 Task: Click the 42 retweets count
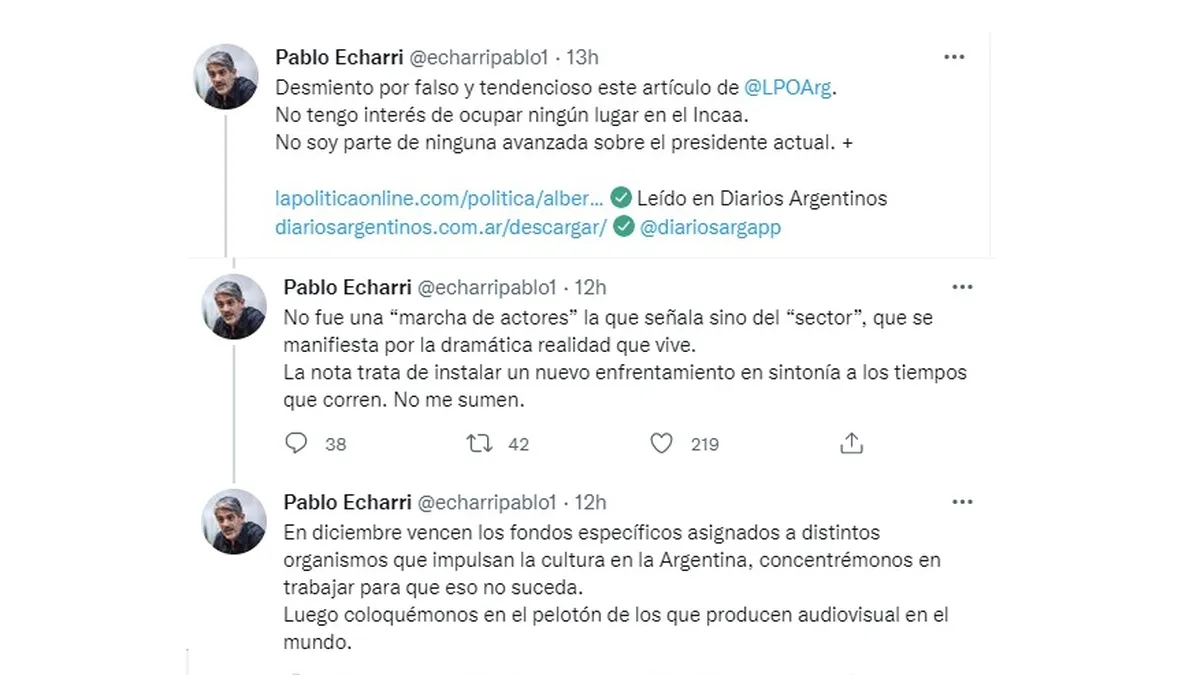(x=518, y=444)
